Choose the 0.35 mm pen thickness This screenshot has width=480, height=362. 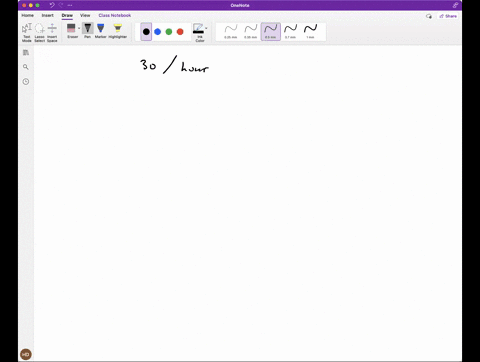[x=250, y=32]
